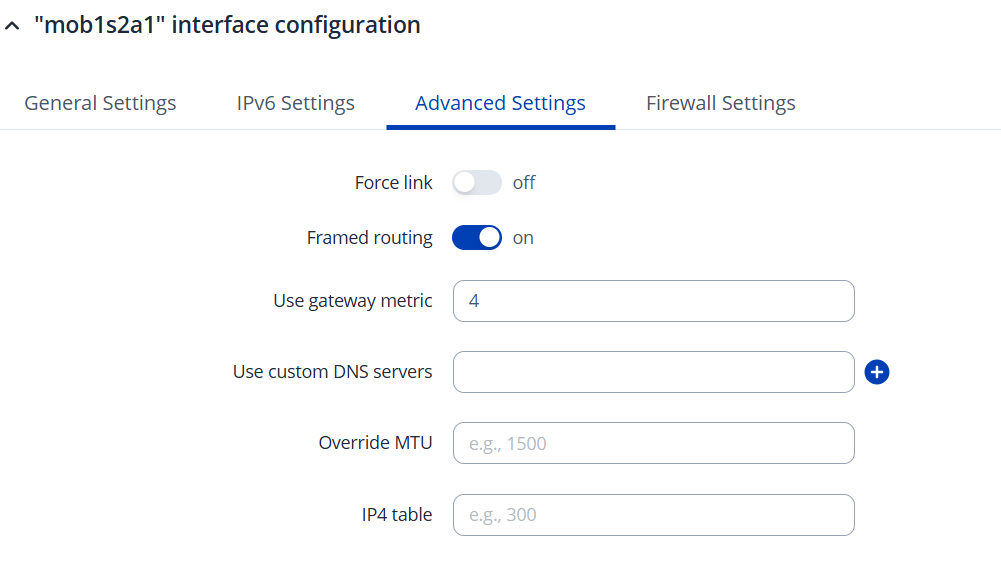1001x574 pixels.
Task: Select the Override MTU input box
Action: click(653, 443)
